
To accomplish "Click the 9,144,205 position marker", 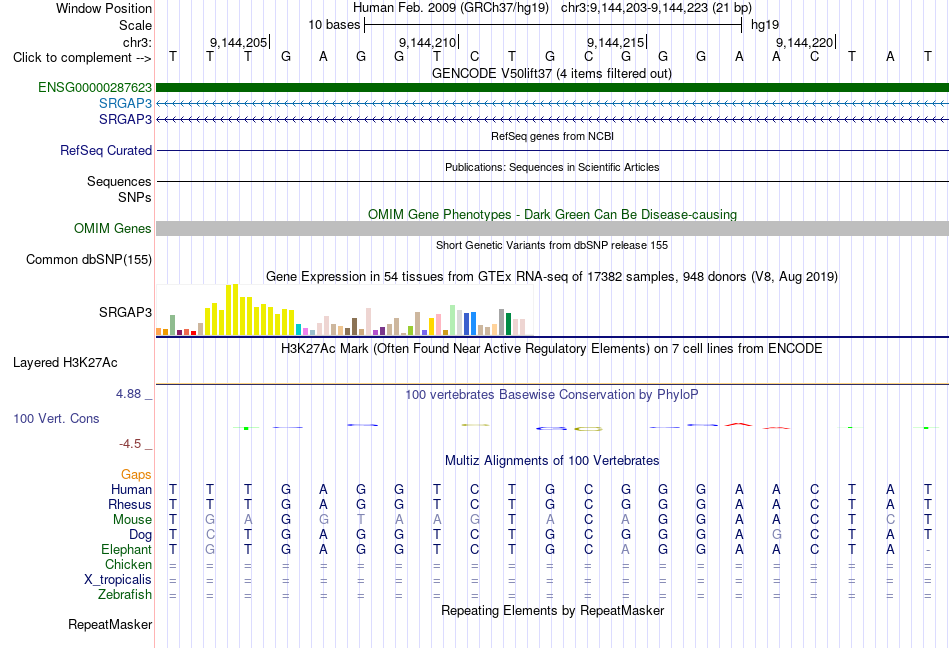I will pyautogui.click(x=239, y=42).
